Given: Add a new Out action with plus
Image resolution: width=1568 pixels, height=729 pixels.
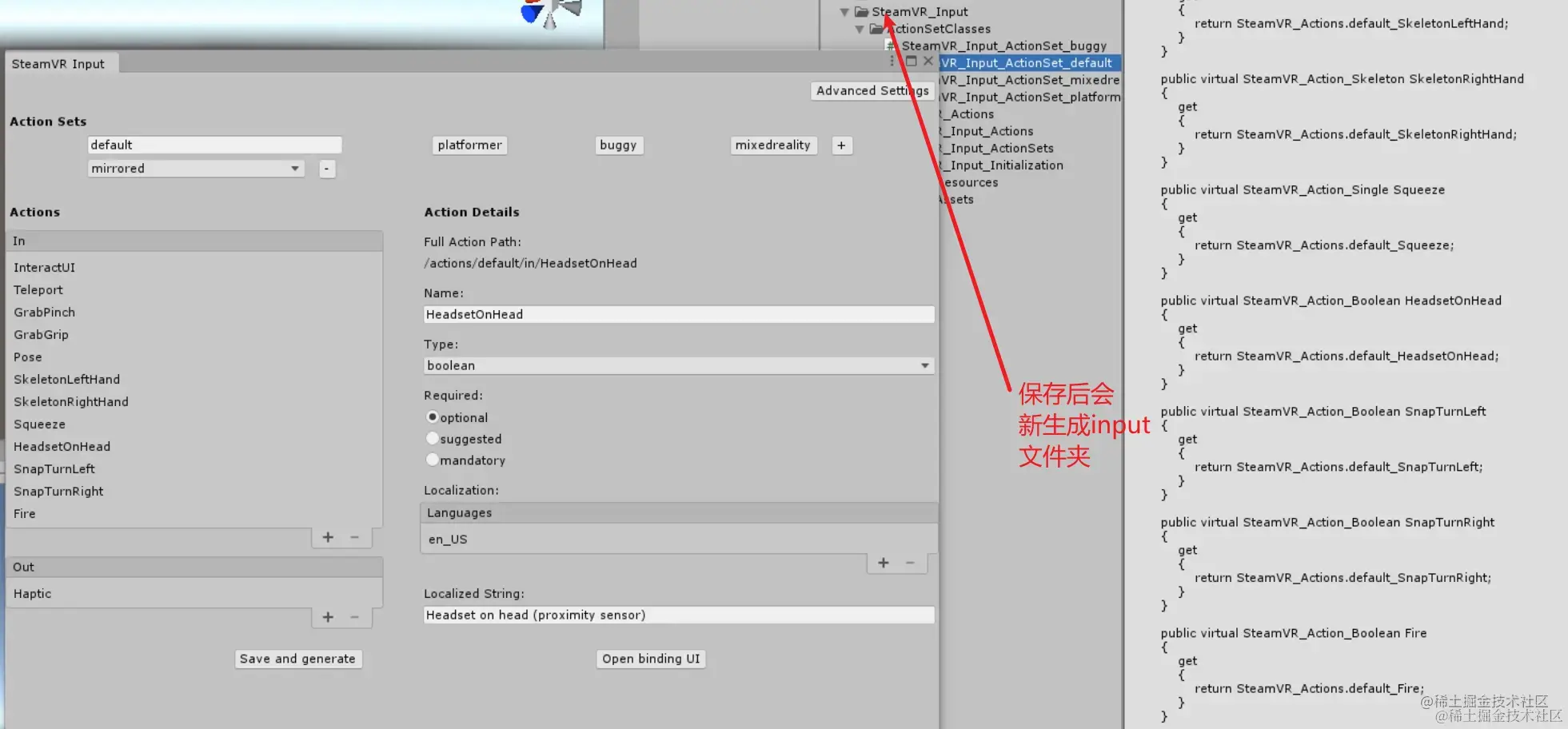Looking at the screenshot, I should [x=328, y=618].
